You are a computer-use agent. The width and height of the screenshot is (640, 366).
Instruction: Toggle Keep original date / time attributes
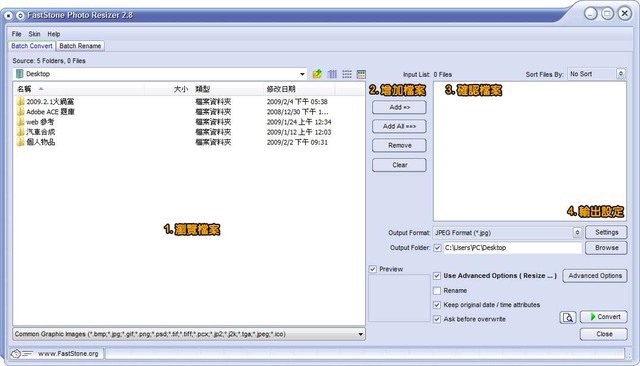point(437,305)
